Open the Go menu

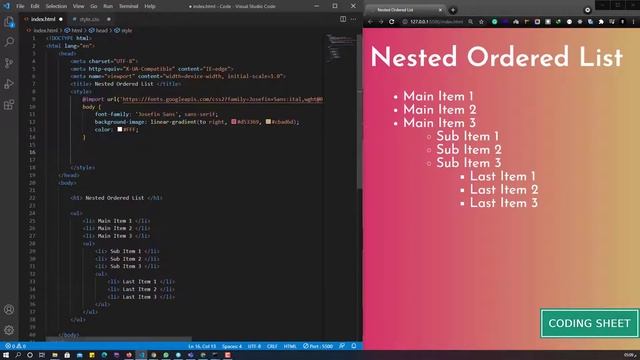coord(94,6)
